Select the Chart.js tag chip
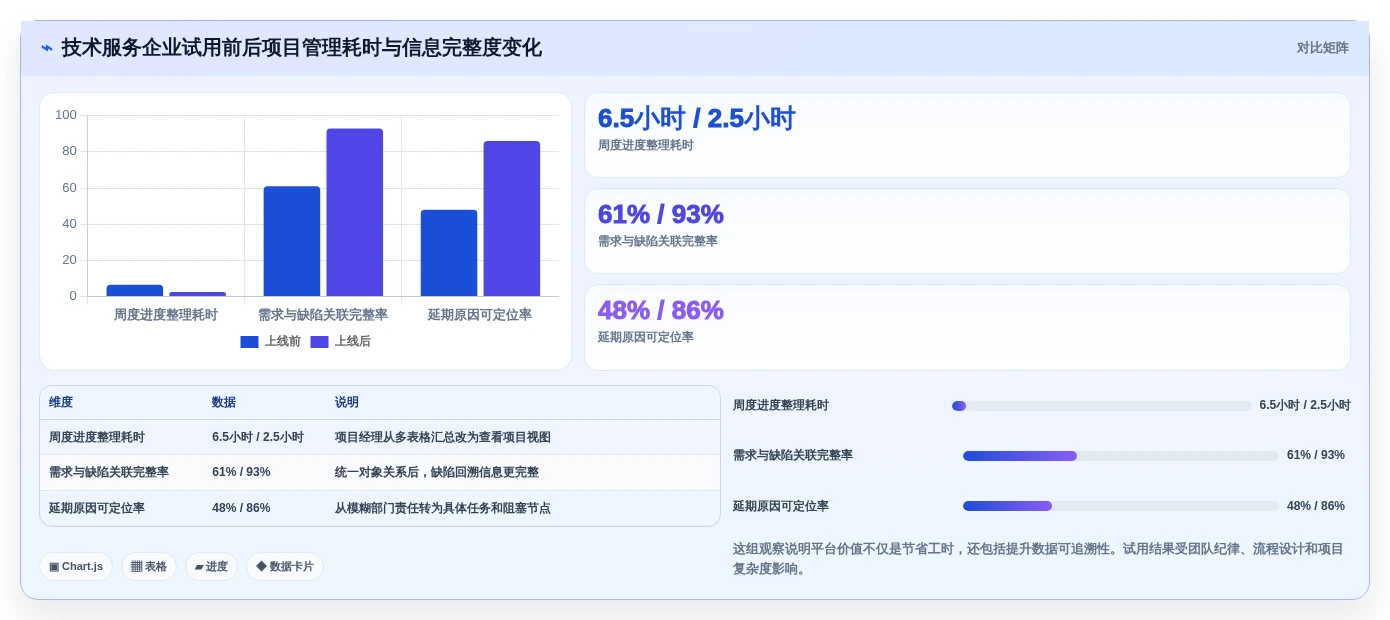Screen dimensions: 1390x620 tap(76, 566)
